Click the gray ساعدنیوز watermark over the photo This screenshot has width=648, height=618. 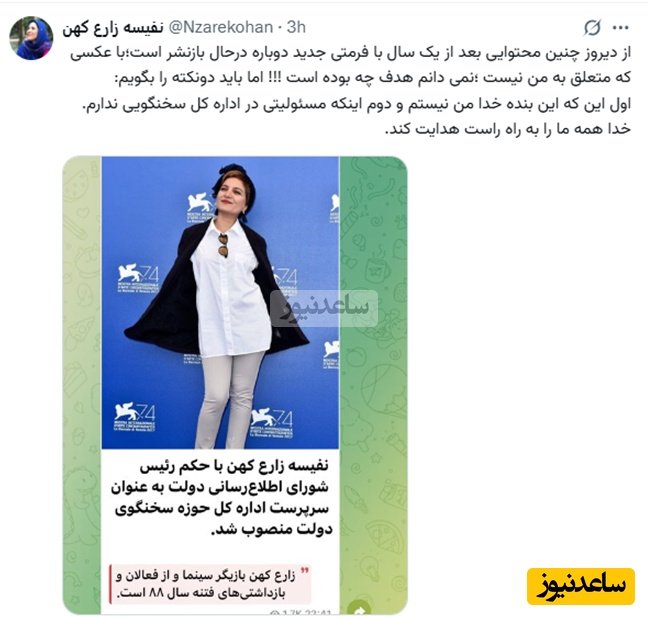click(324, 308)
